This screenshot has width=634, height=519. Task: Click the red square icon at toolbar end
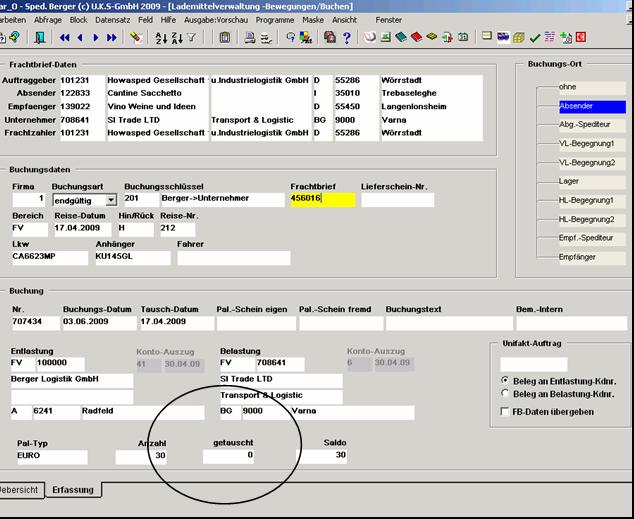[x=581, y=37]
